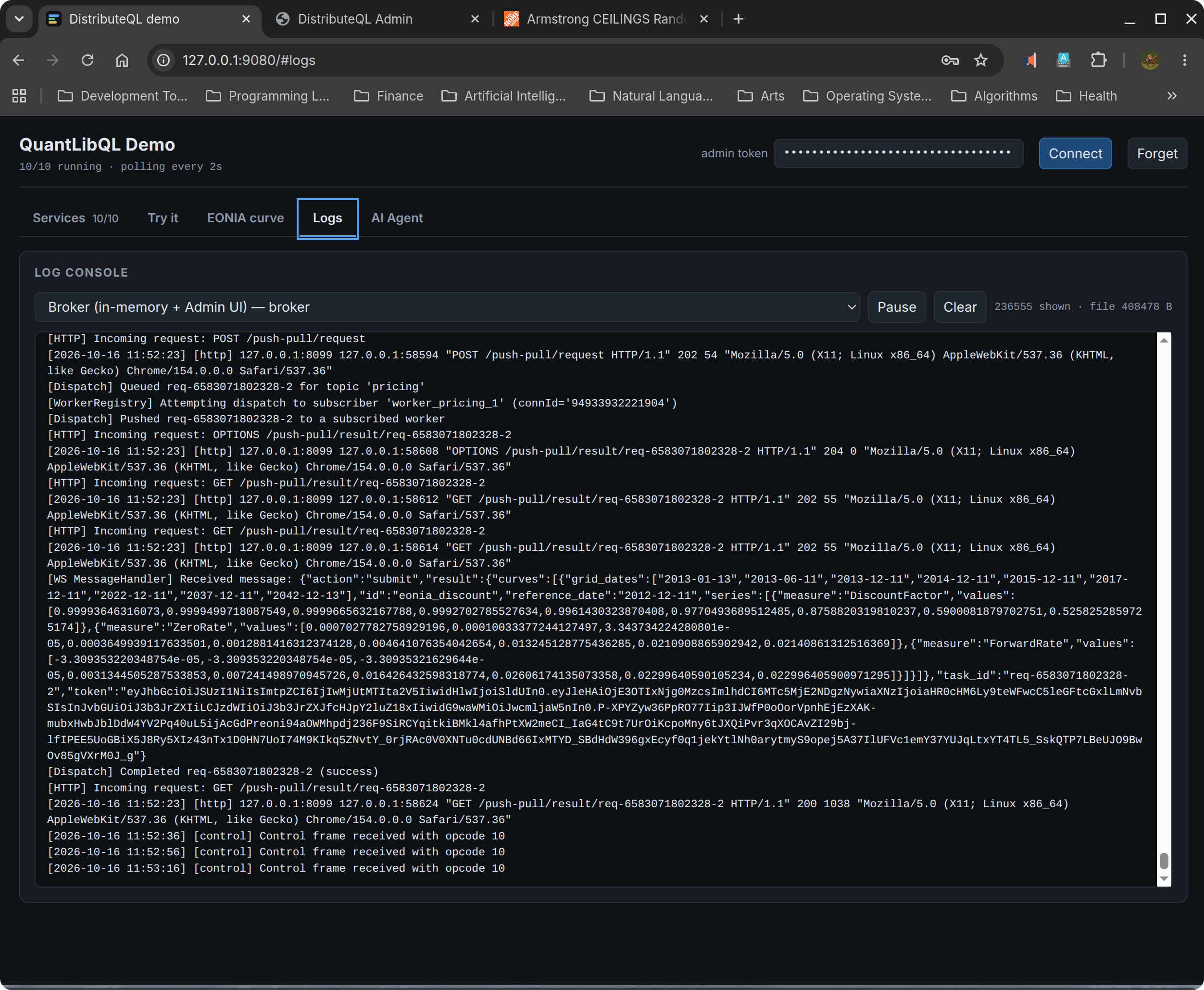Open Programming L... bookmark folder
This screenshot has width=1204, height=990.
click(x=268, y=96)
